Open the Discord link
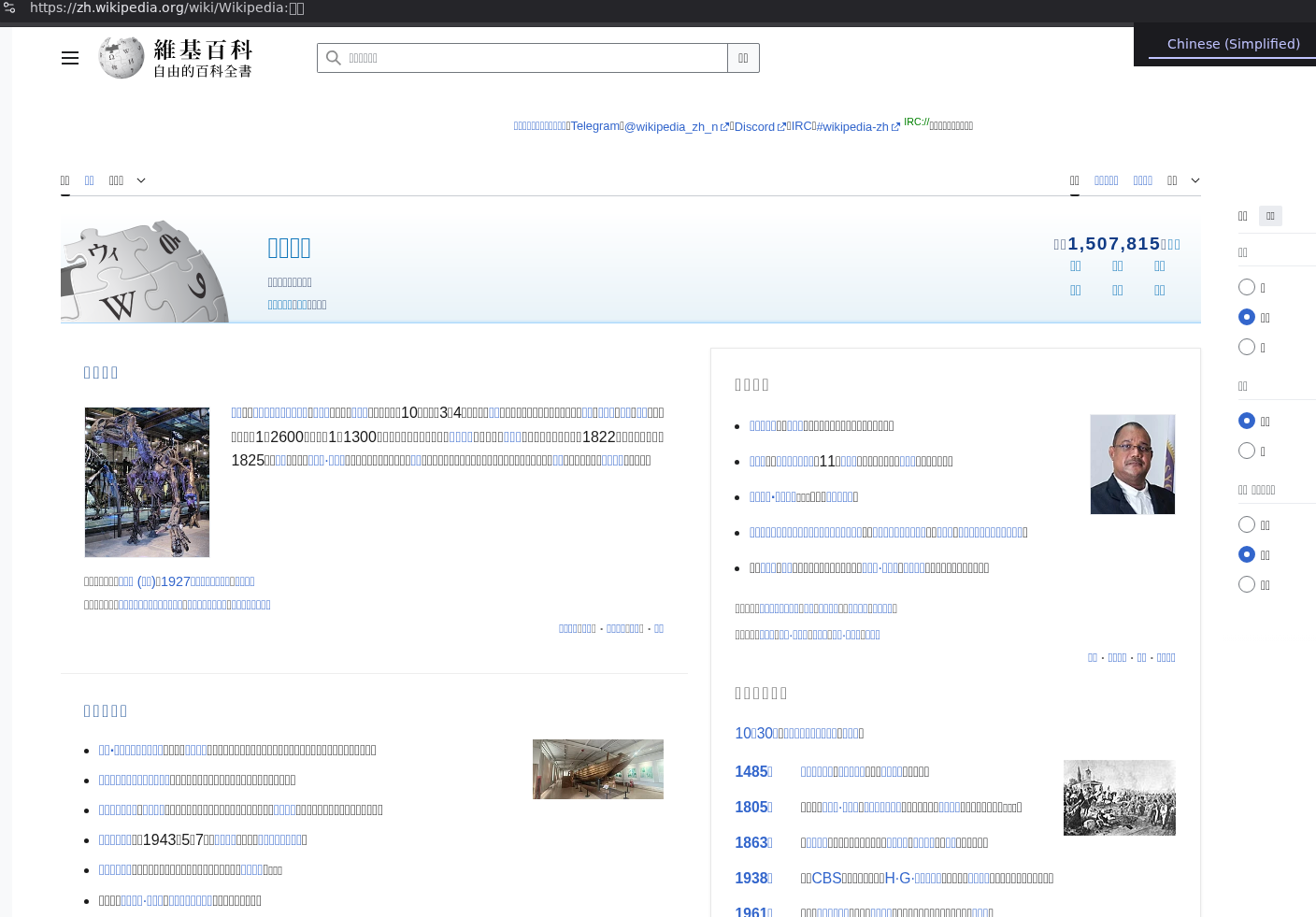The height and width of the screenshot is (917, 1316). [754, 127]
